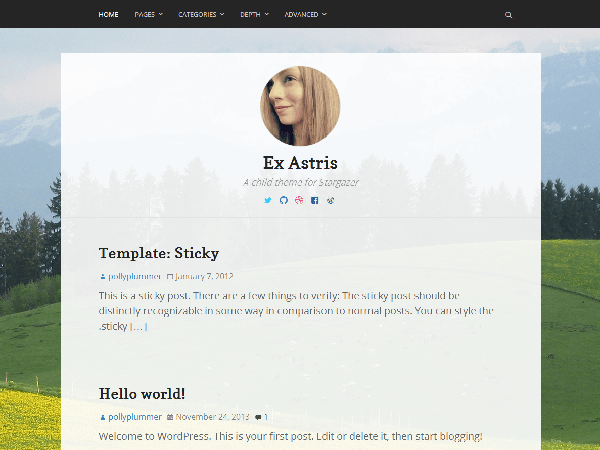The image size is (600, 450).
Task: Open the Depth dropdown menu
Action: click(x=254, y=14)
